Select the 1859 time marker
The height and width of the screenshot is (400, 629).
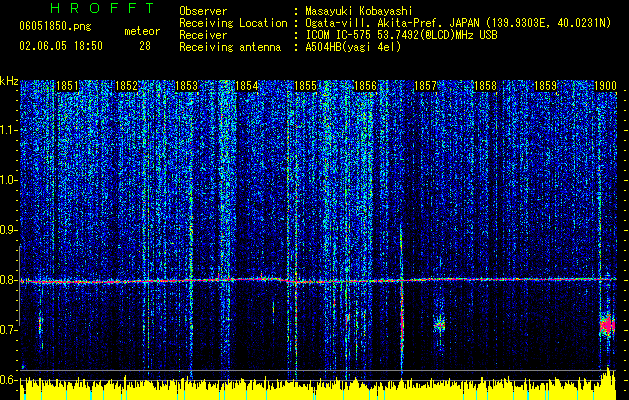coord(546,86)
